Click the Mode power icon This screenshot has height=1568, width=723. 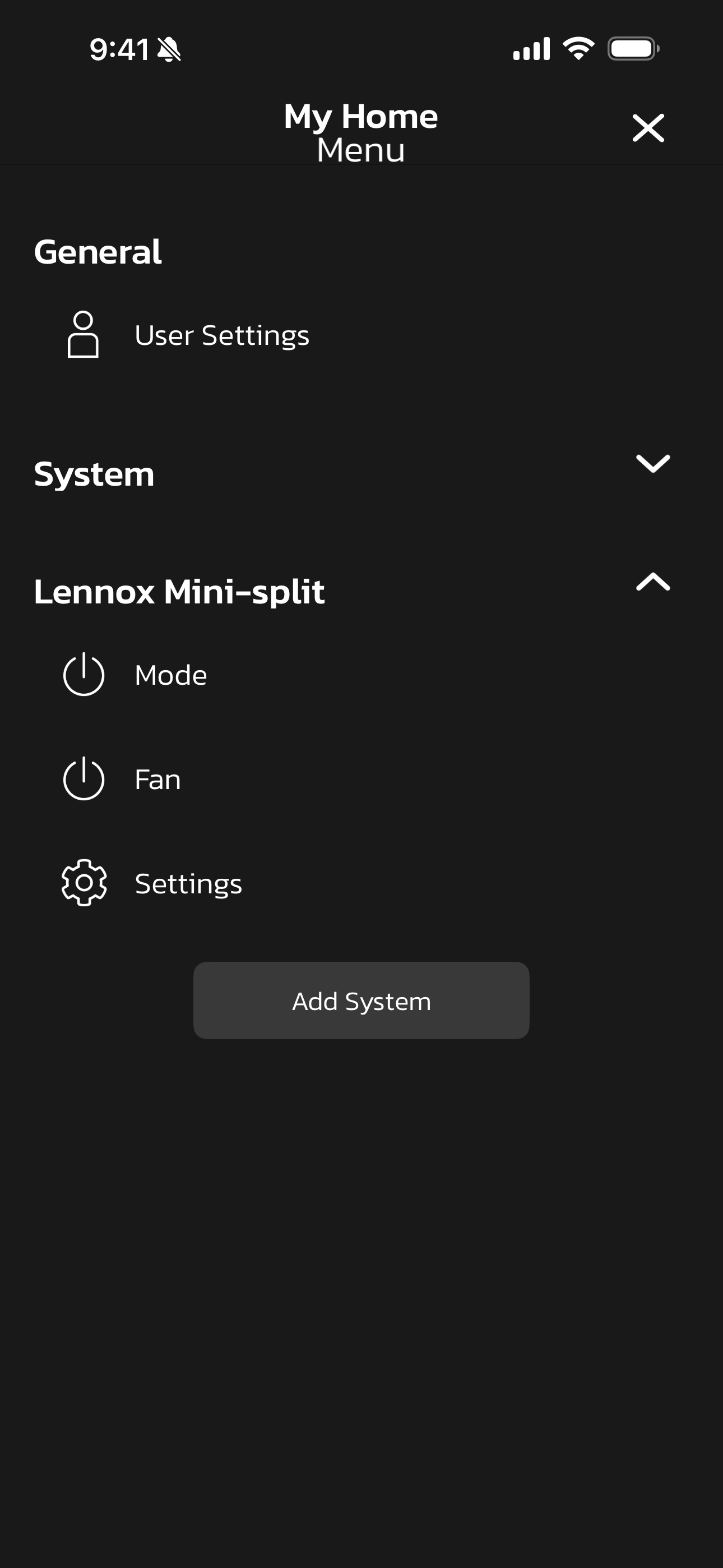(84, 675)
